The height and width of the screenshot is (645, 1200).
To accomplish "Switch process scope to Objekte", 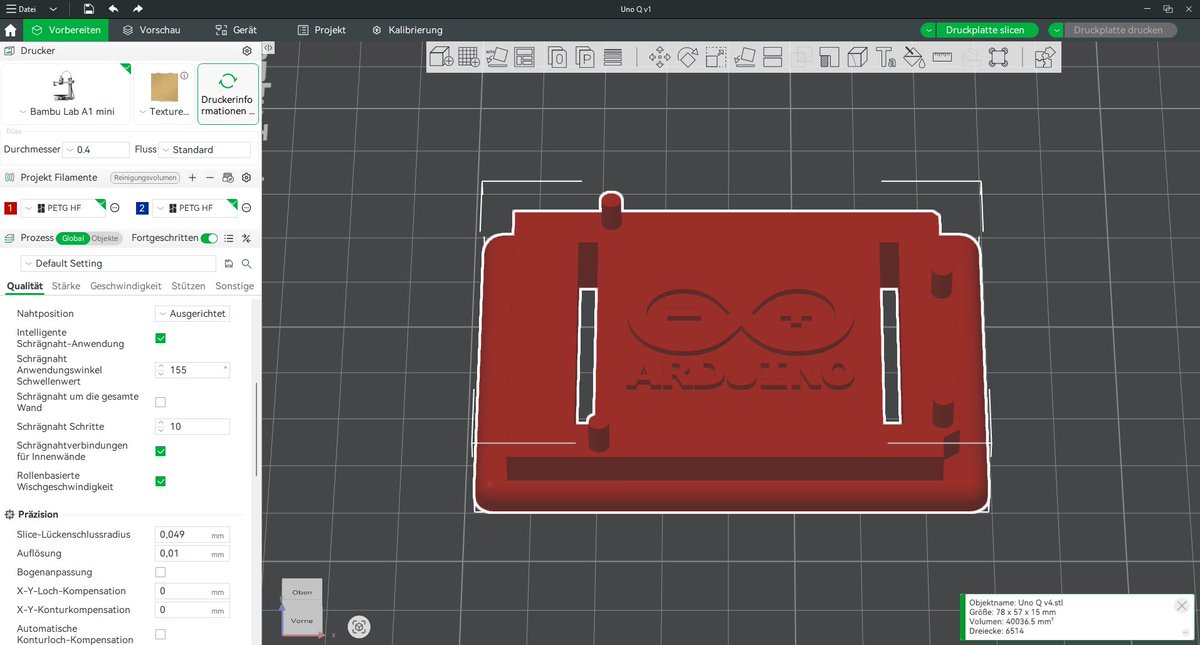I will (x=104, y=238).
